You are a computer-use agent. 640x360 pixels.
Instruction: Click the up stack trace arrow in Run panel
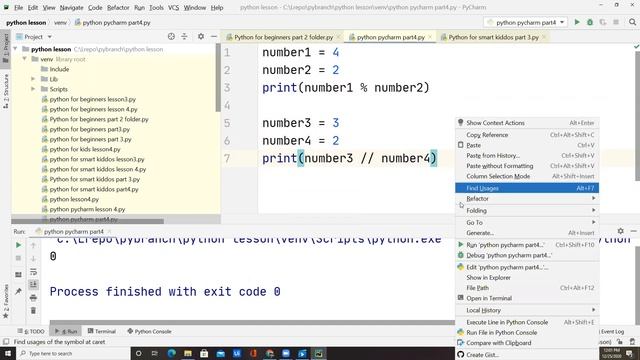pyautogui.click(x=33, y=245)
